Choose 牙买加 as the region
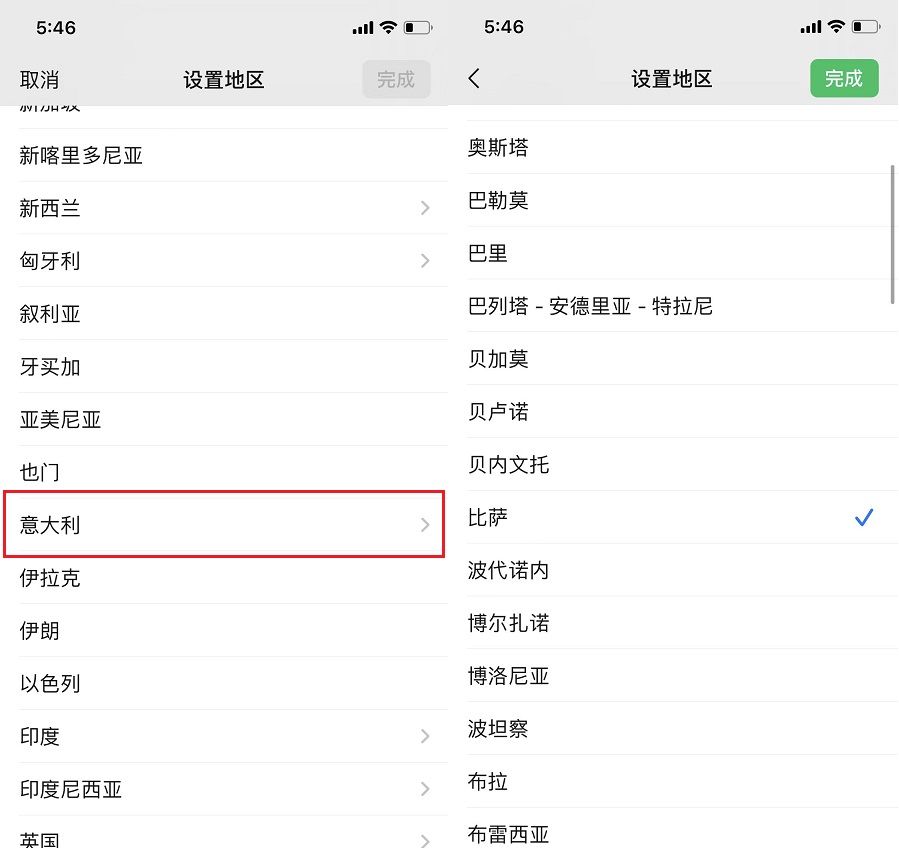This screenshot has height=848, width=899. click(50, 367)
